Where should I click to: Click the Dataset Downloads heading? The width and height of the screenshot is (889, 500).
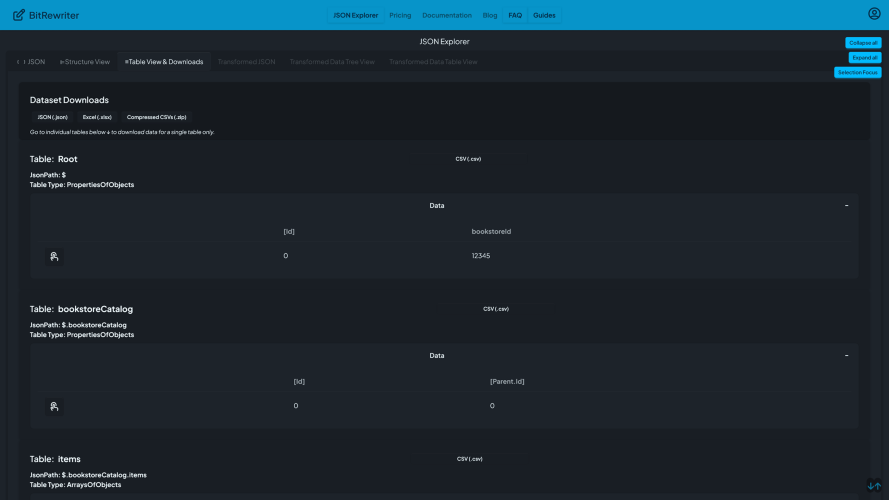69,100
